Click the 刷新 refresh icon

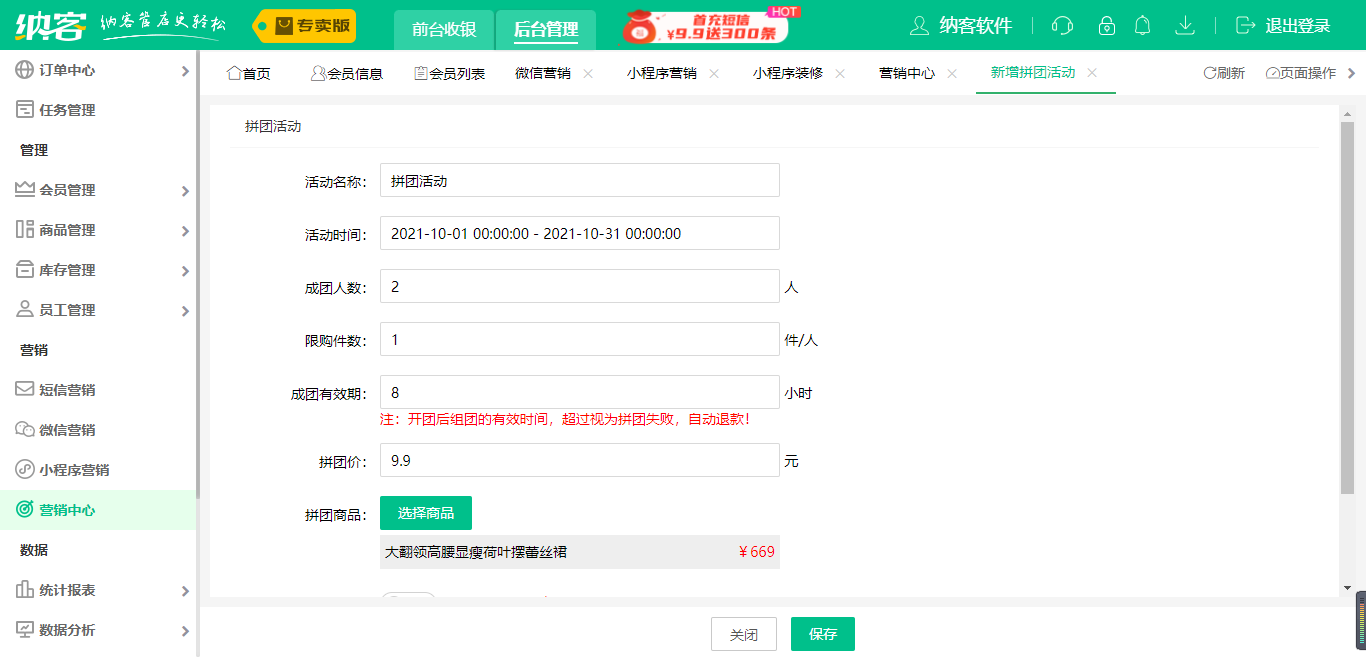click(x=1210, y=73)
